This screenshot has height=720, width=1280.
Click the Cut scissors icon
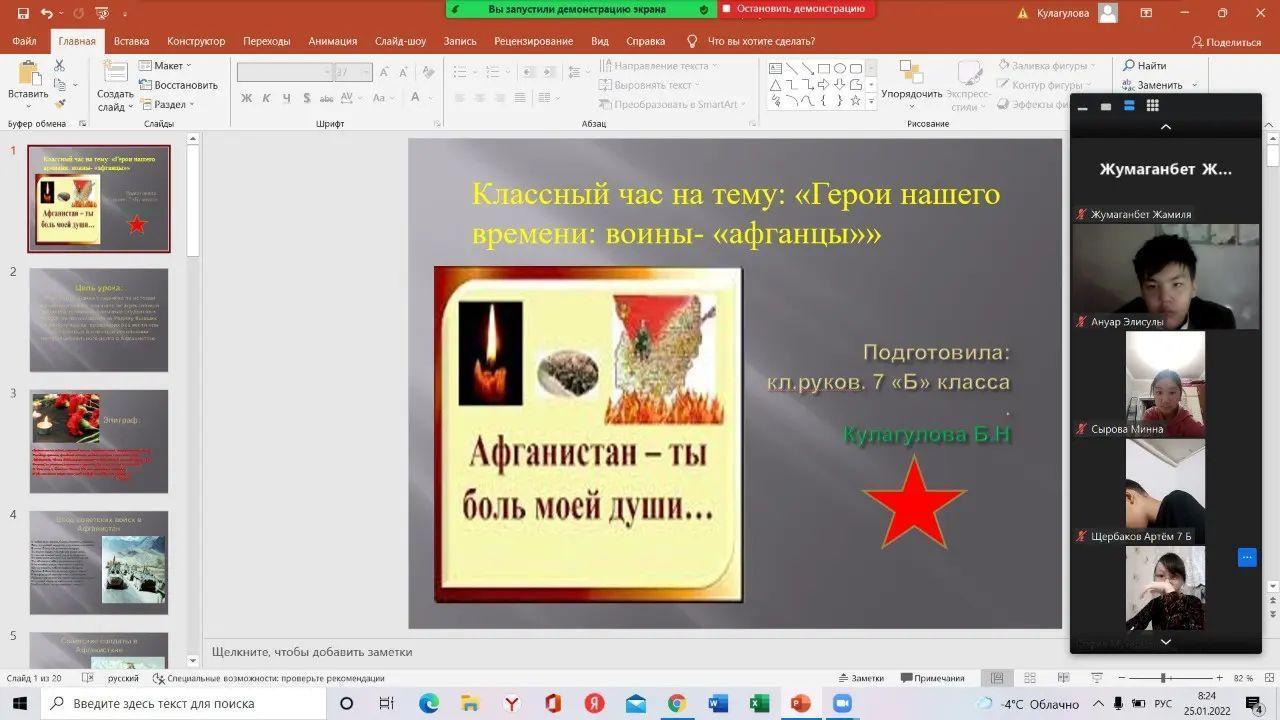pos(59,65)
